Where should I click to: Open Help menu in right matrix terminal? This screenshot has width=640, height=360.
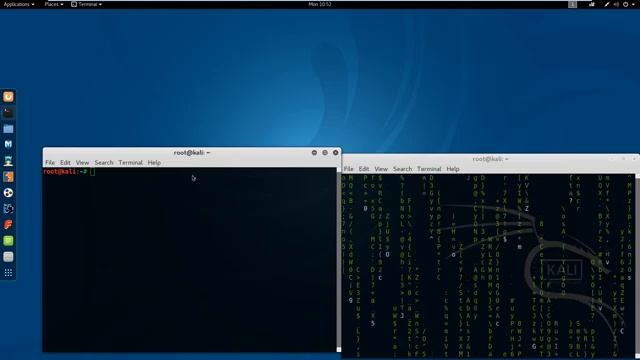[453, 169]
